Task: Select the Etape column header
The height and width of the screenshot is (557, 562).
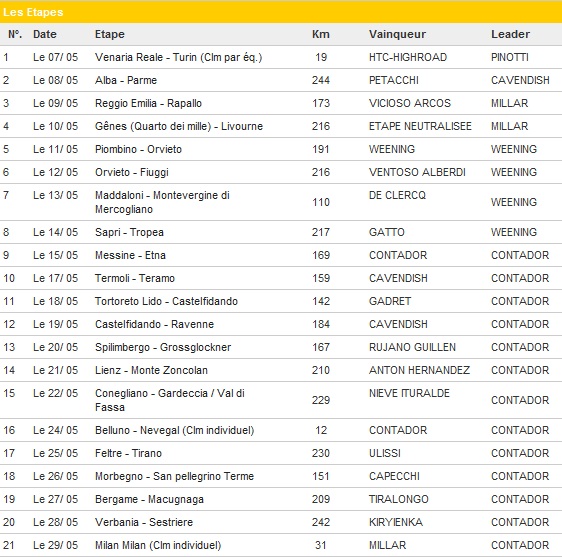Action: (110, 34)
